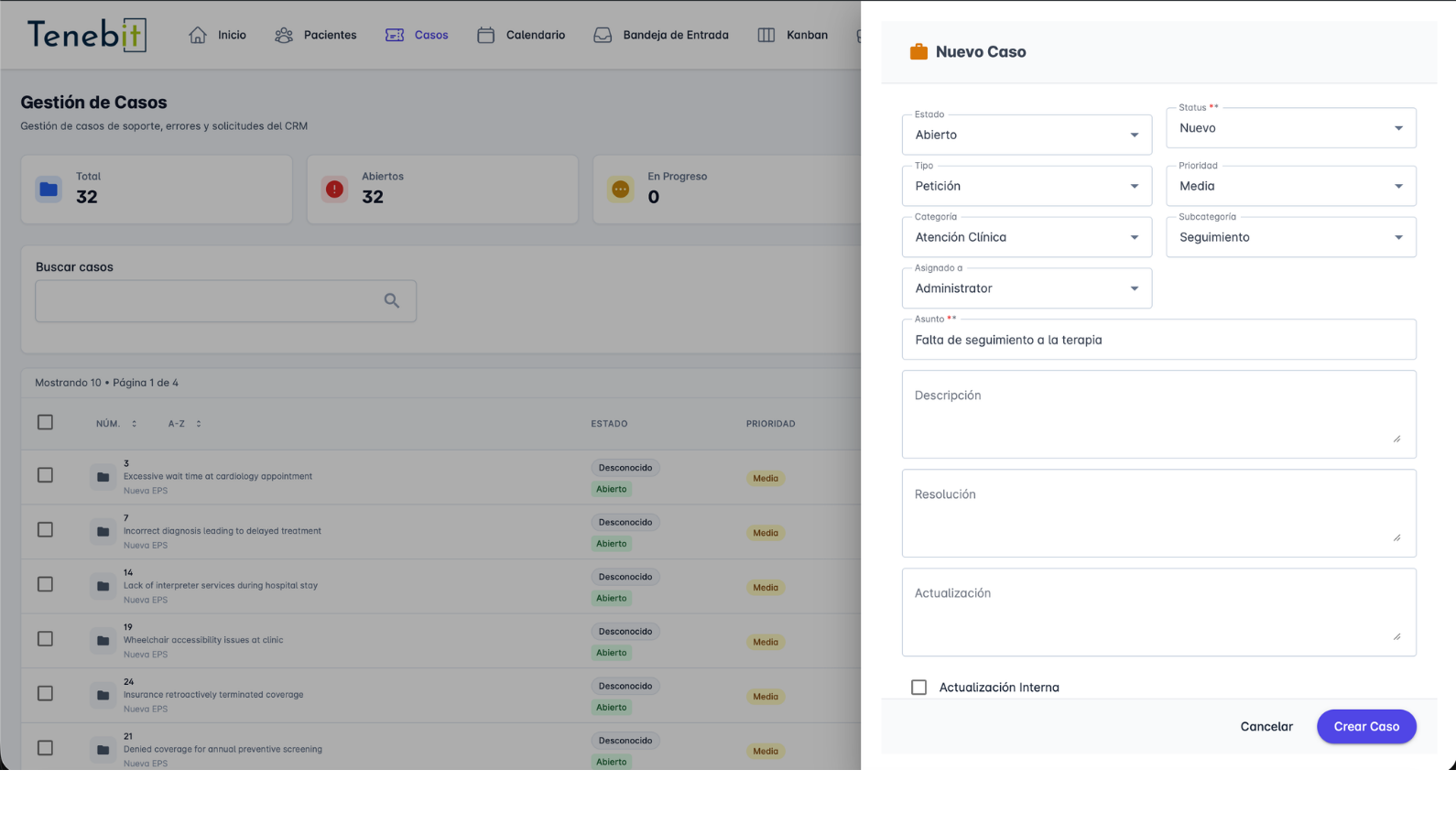
Task: Open case 'Excessive wait time at cardiology appointment'
Action: click(x=218, y=476)
